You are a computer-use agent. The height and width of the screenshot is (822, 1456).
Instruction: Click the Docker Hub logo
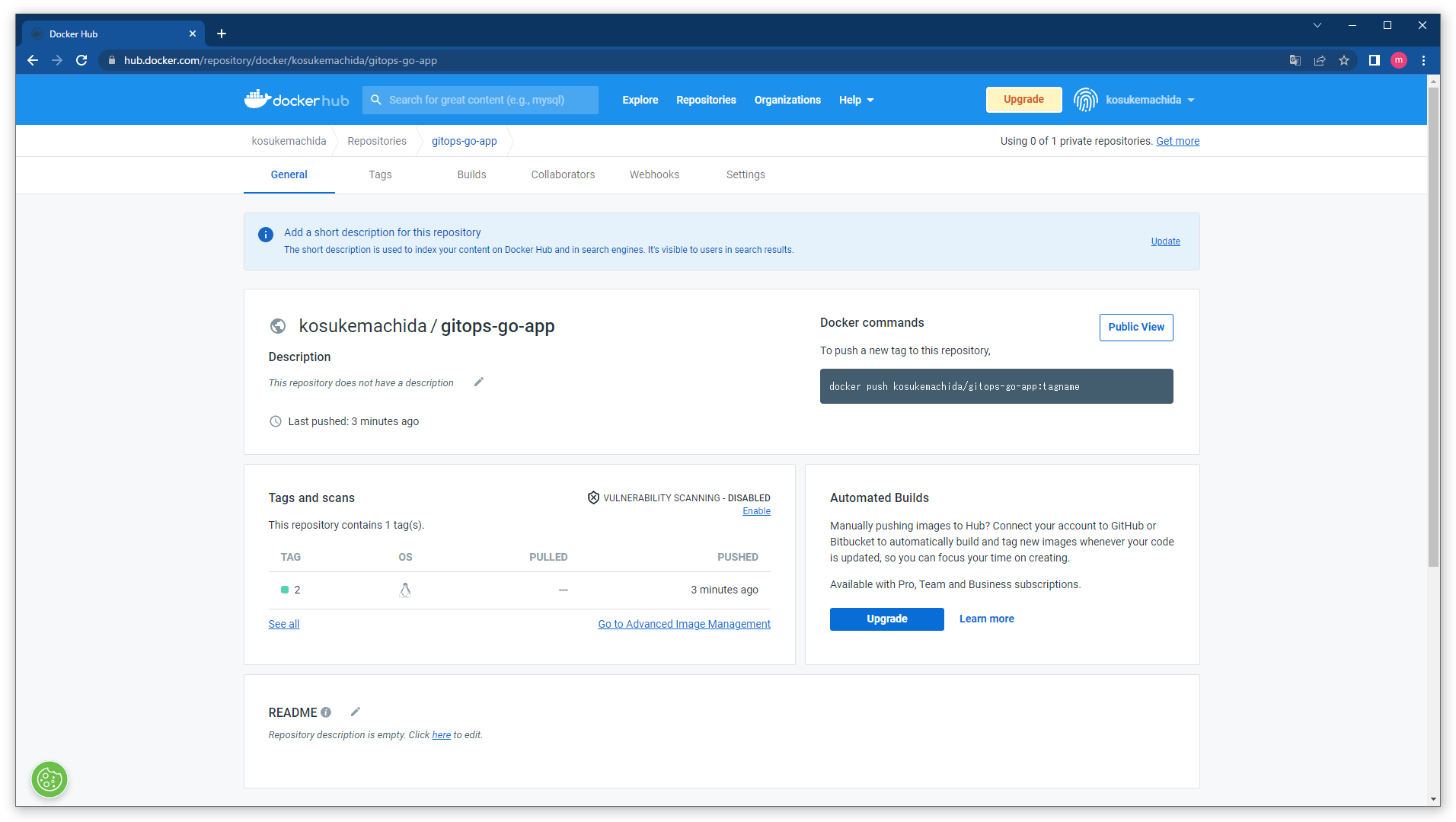coord(296,99)
